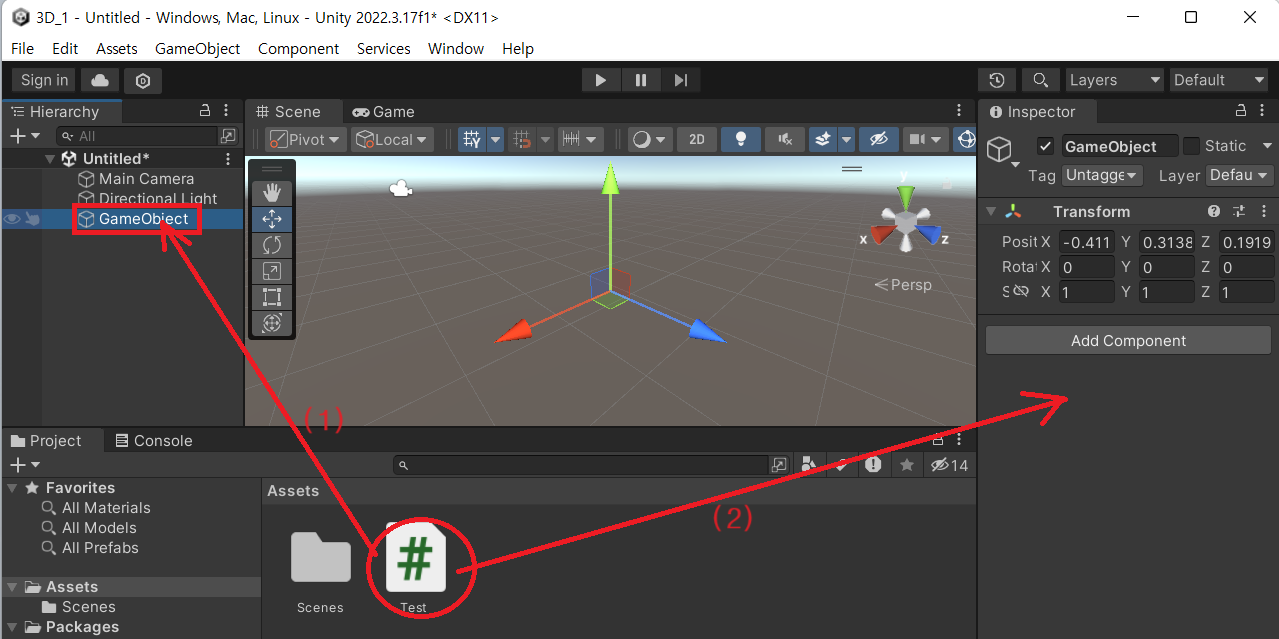Open scene Camera settings dropdown
The width and height of the screenshot is (1279, 639).
(x=926, y=140)
